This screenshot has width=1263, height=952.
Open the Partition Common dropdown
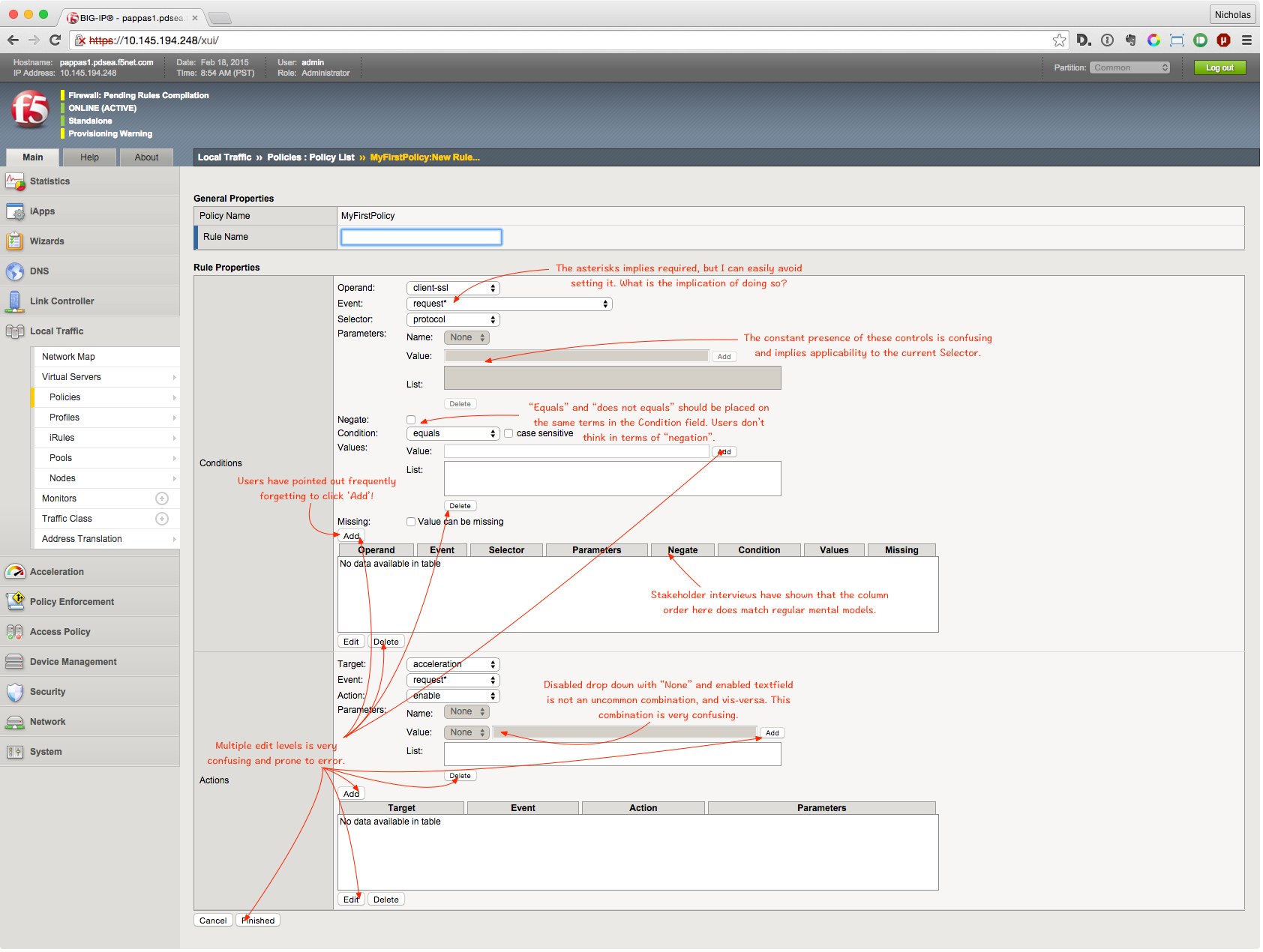1130,67
